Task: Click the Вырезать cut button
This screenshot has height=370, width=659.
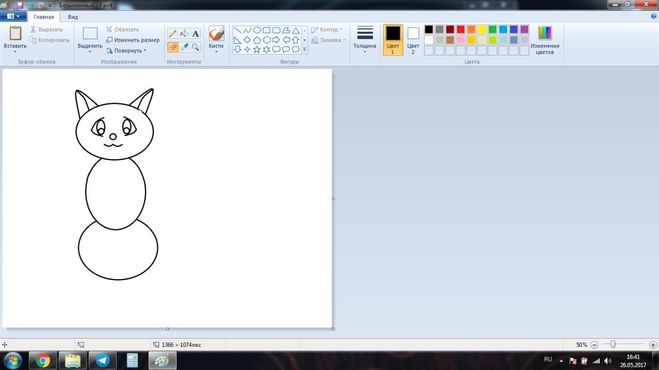Action: 46,29
